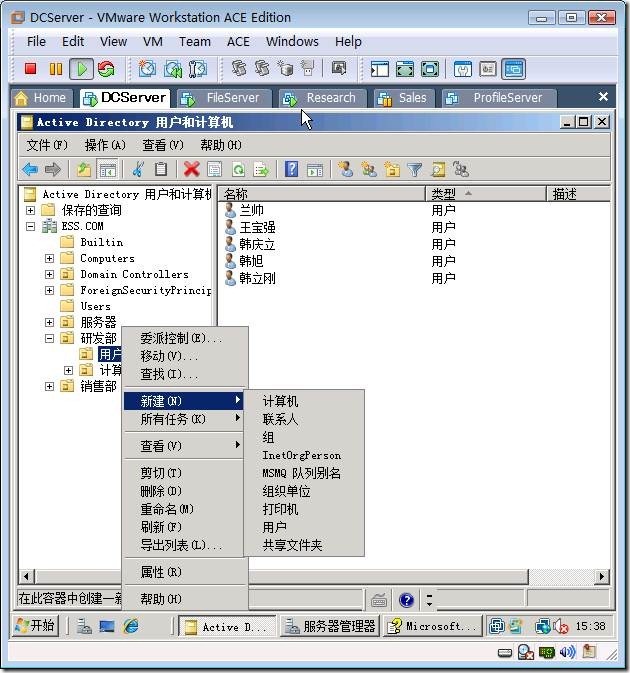The height and width of the screenshot is (673, 630).
Task: Click the horizontal scrollbar right arrow
Action: pyautogui.click(x=602, y=576)
